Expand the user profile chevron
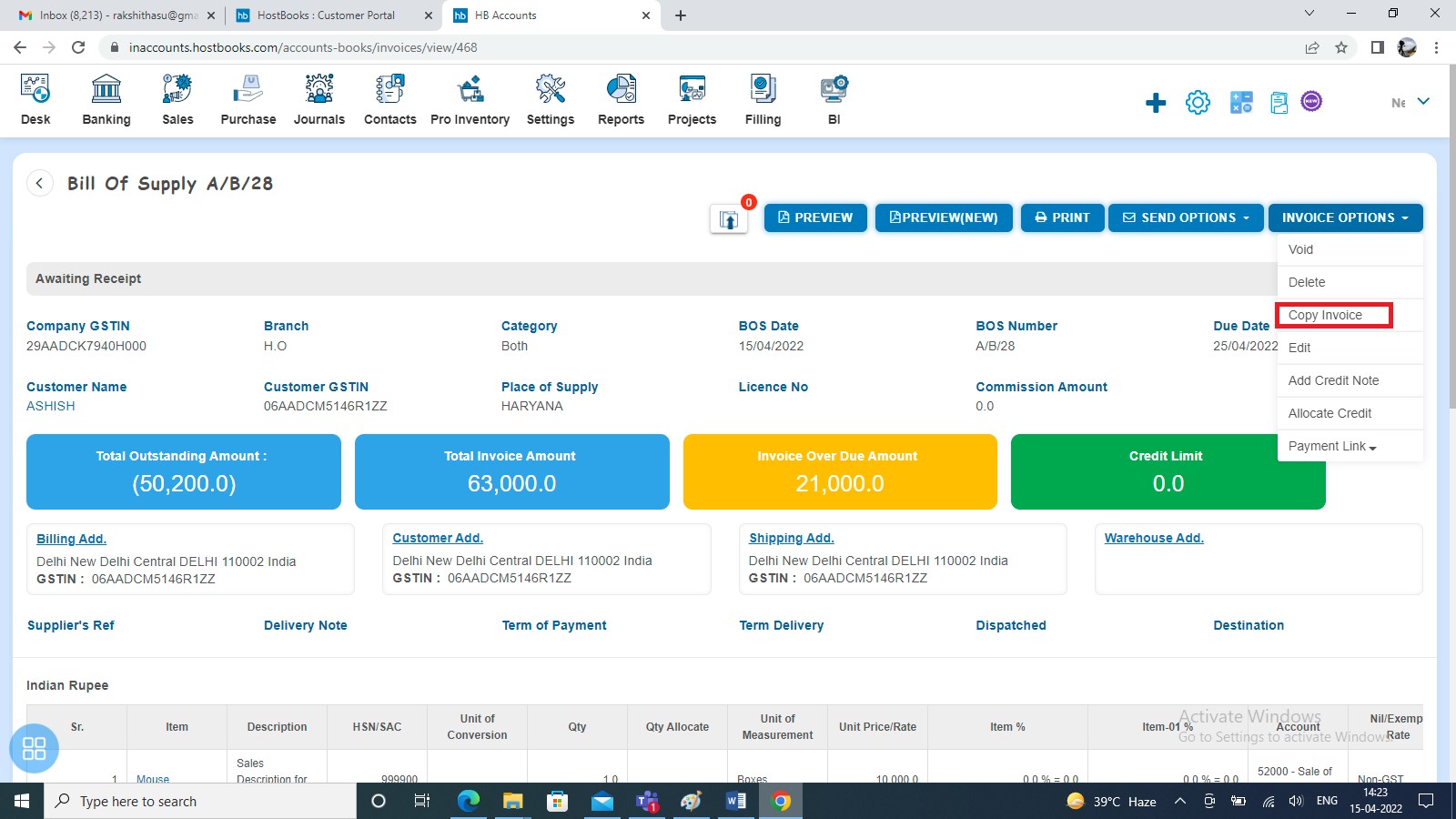The height and width of the screenshot is (819, 1456). 1423,101
